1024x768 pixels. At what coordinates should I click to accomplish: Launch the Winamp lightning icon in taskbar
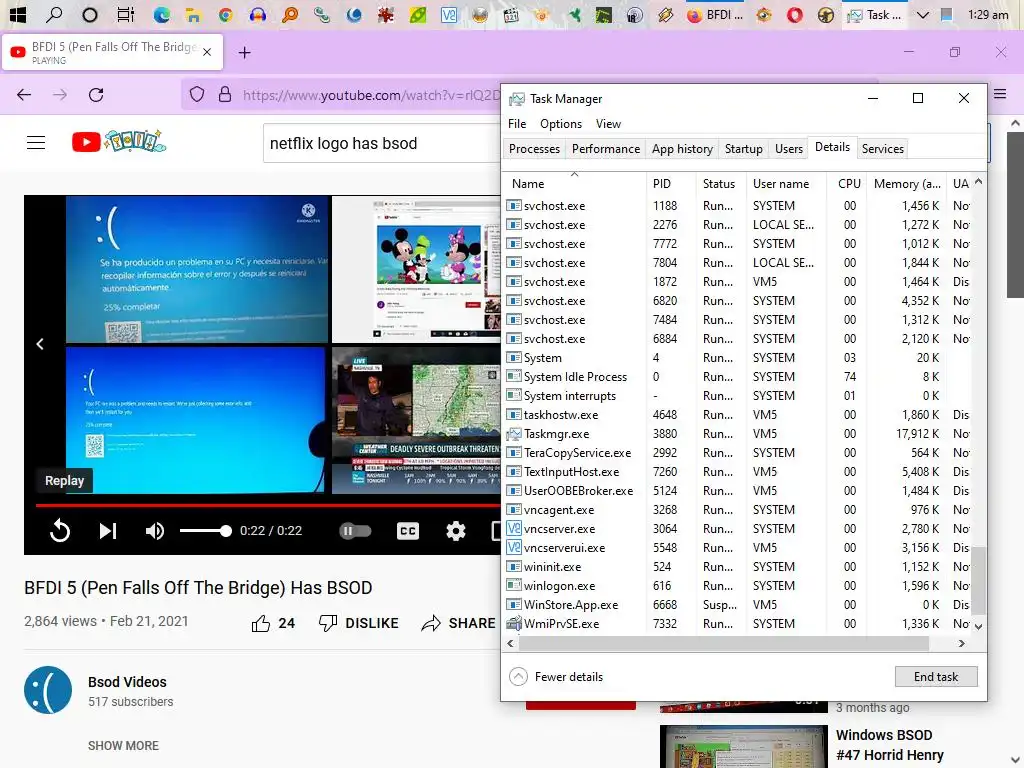tap(665, 14)
